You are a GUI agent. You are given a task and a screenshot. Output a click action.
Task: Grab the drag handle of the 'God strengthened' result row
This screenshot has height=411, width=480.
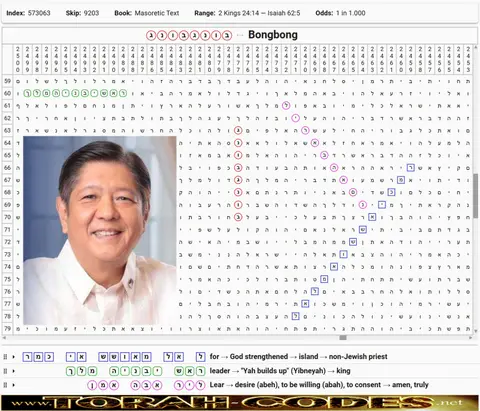[x=5, y=357]
